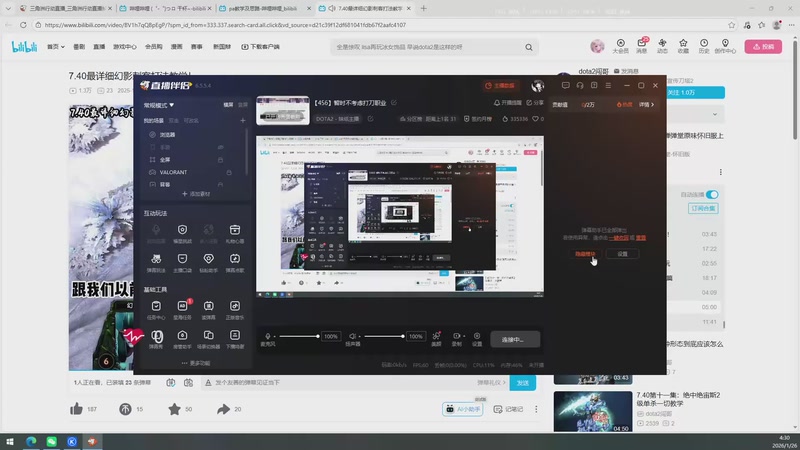Mute the microphone icon in stream companion
This screenshot has height=450, width=800.
pyautogui.click(x=267, y=336)
